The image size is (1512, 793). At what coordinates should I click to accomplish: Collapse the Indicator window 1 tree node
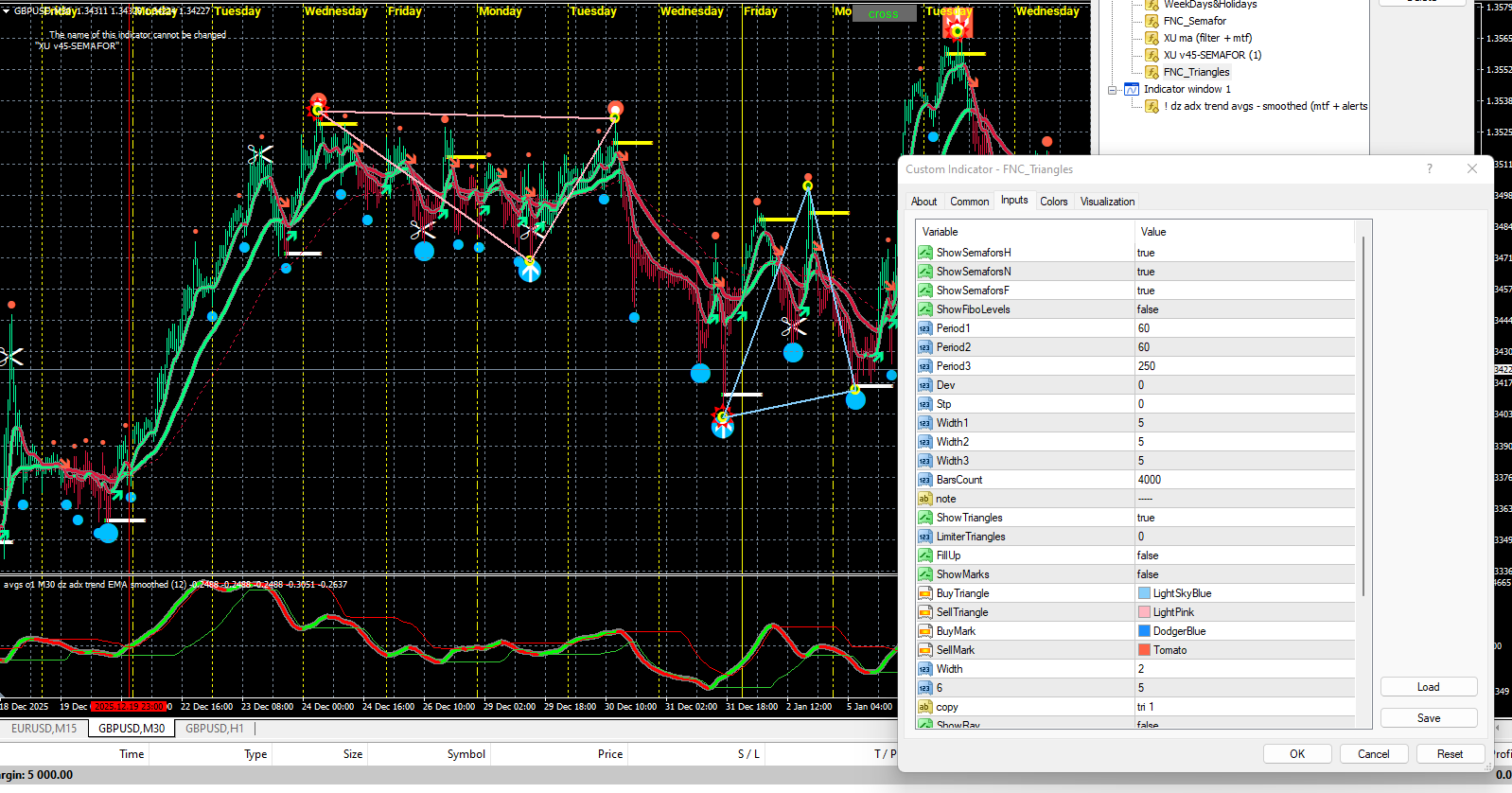click(1113, 90)
